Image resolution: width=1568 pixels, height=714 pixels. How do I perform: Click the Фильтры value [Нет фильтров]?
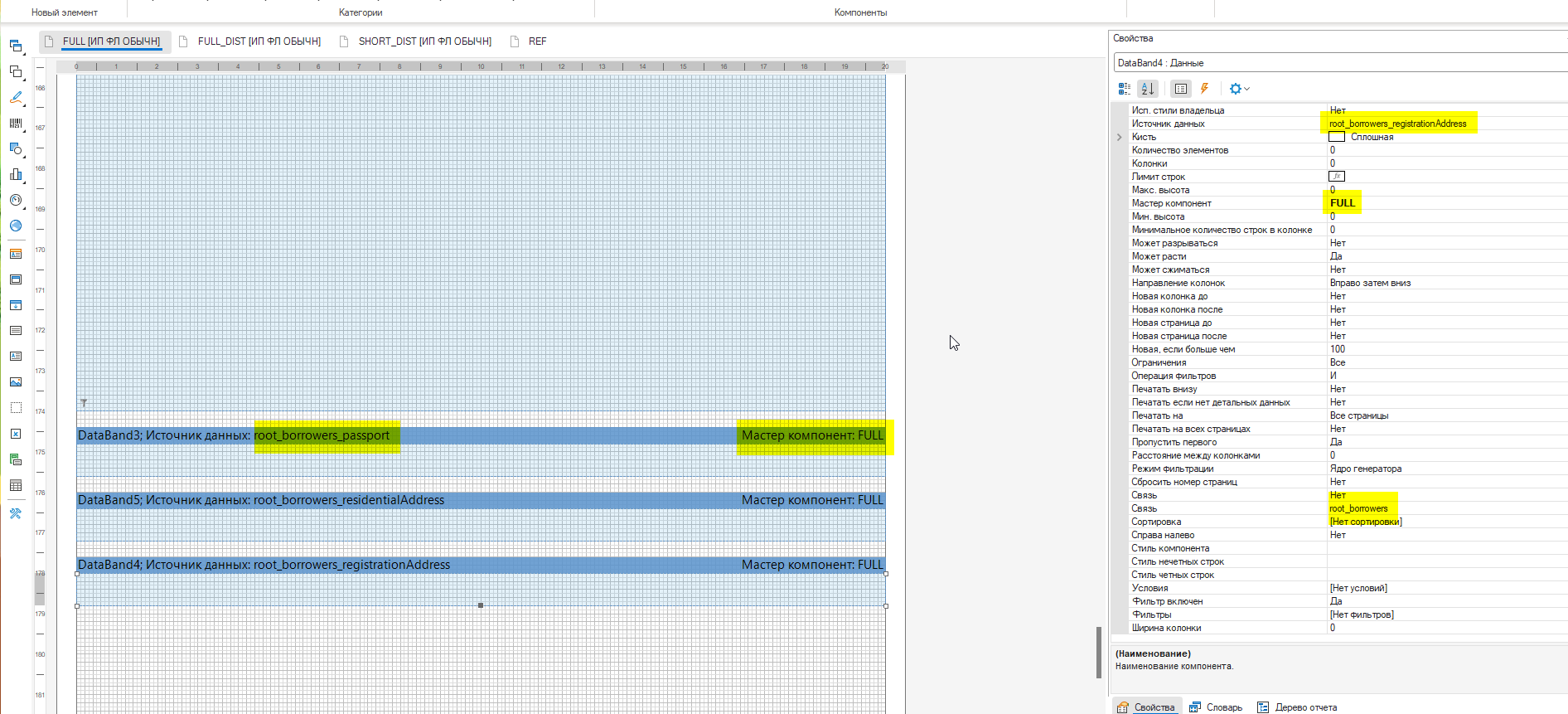1362,614
